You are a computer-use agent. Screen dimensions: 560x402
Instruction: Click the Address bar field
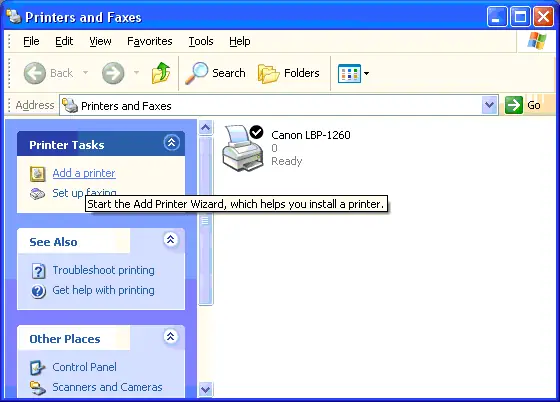tap(279, 105)
